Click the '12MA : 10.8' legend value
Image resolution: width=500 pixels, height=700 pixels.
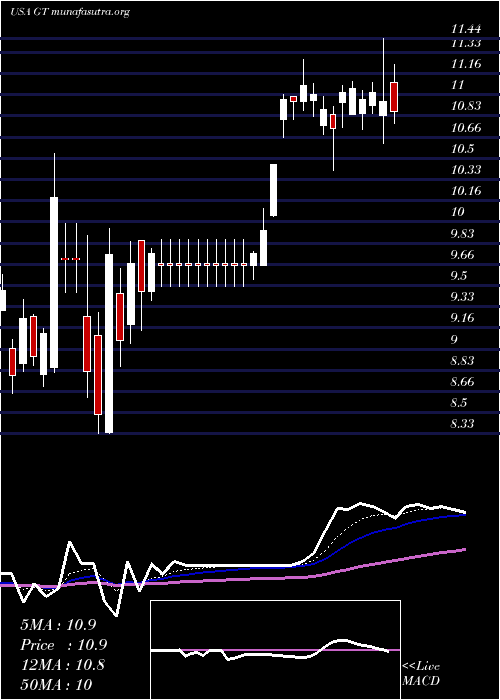click(62, 665)
